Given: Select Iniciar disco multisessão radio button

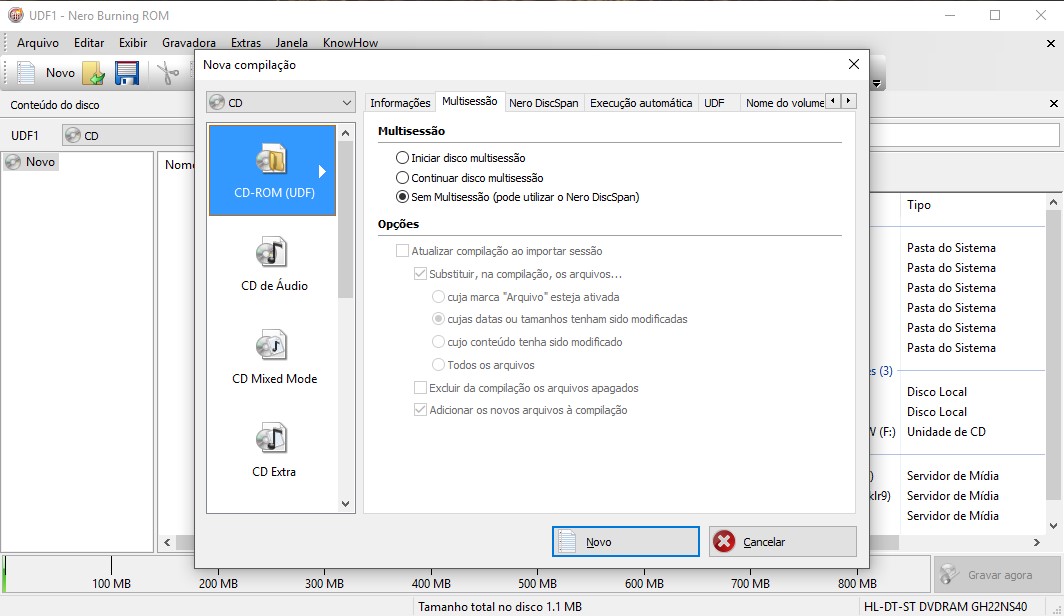Looking at the screenshot, I should (x=402, y=157).
